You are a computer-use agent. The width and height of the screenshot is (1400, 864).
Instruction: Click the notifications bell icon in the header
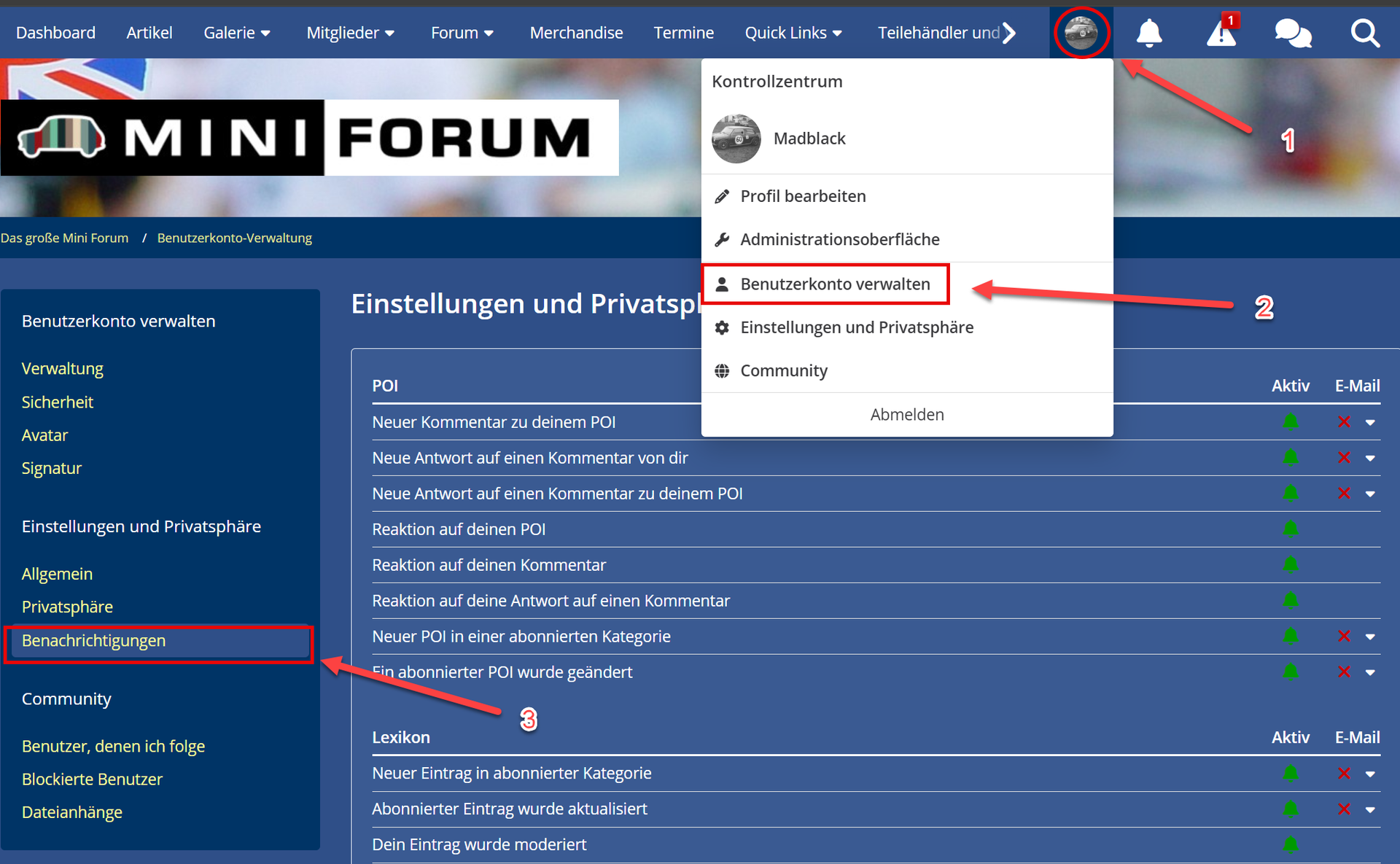pyautogui.click(x=1149, y=33)
